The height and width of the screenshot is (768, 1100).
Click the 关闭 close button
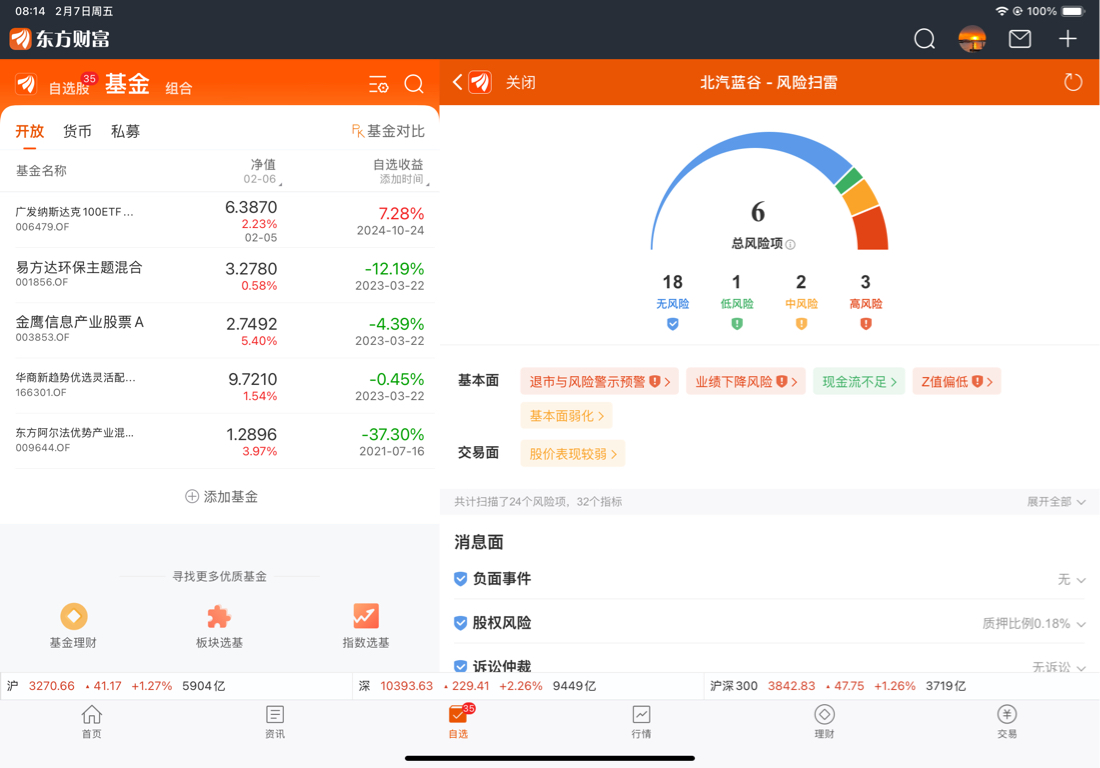coord(521,83)
